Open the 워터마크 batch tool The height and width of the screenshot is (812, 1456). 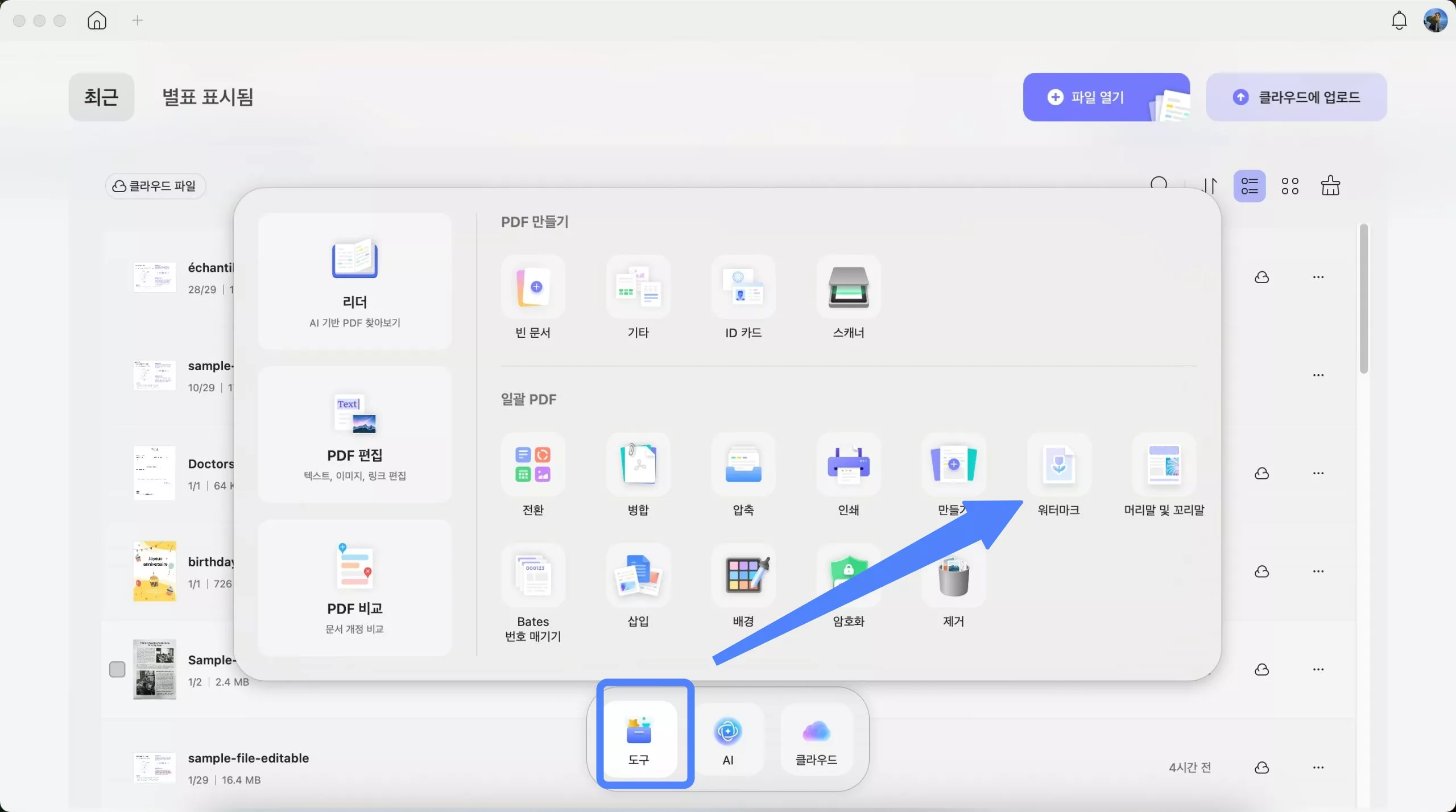(1058, 465)
